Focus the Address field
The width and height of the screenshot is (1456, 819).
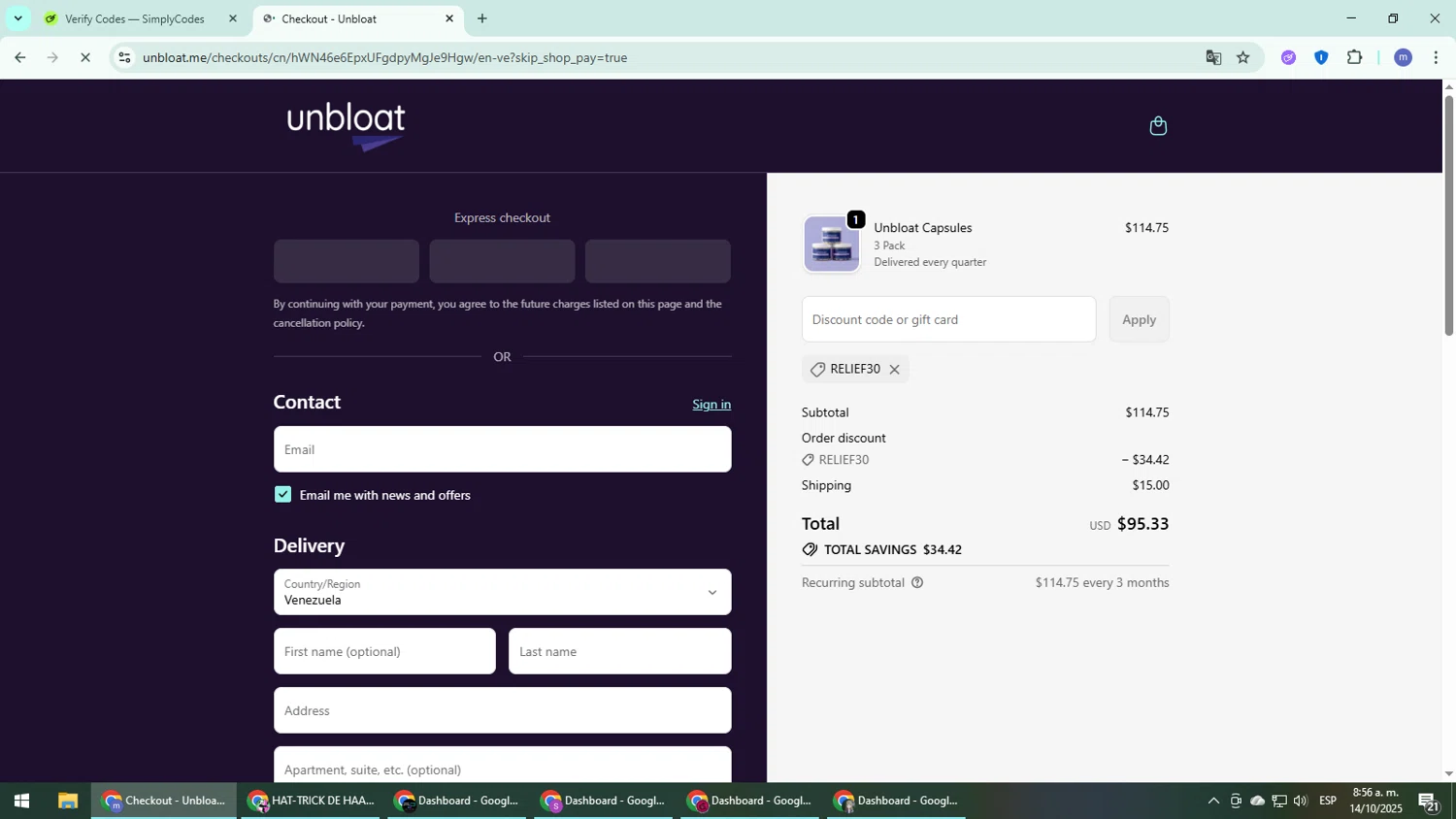(x=502, y=710)
